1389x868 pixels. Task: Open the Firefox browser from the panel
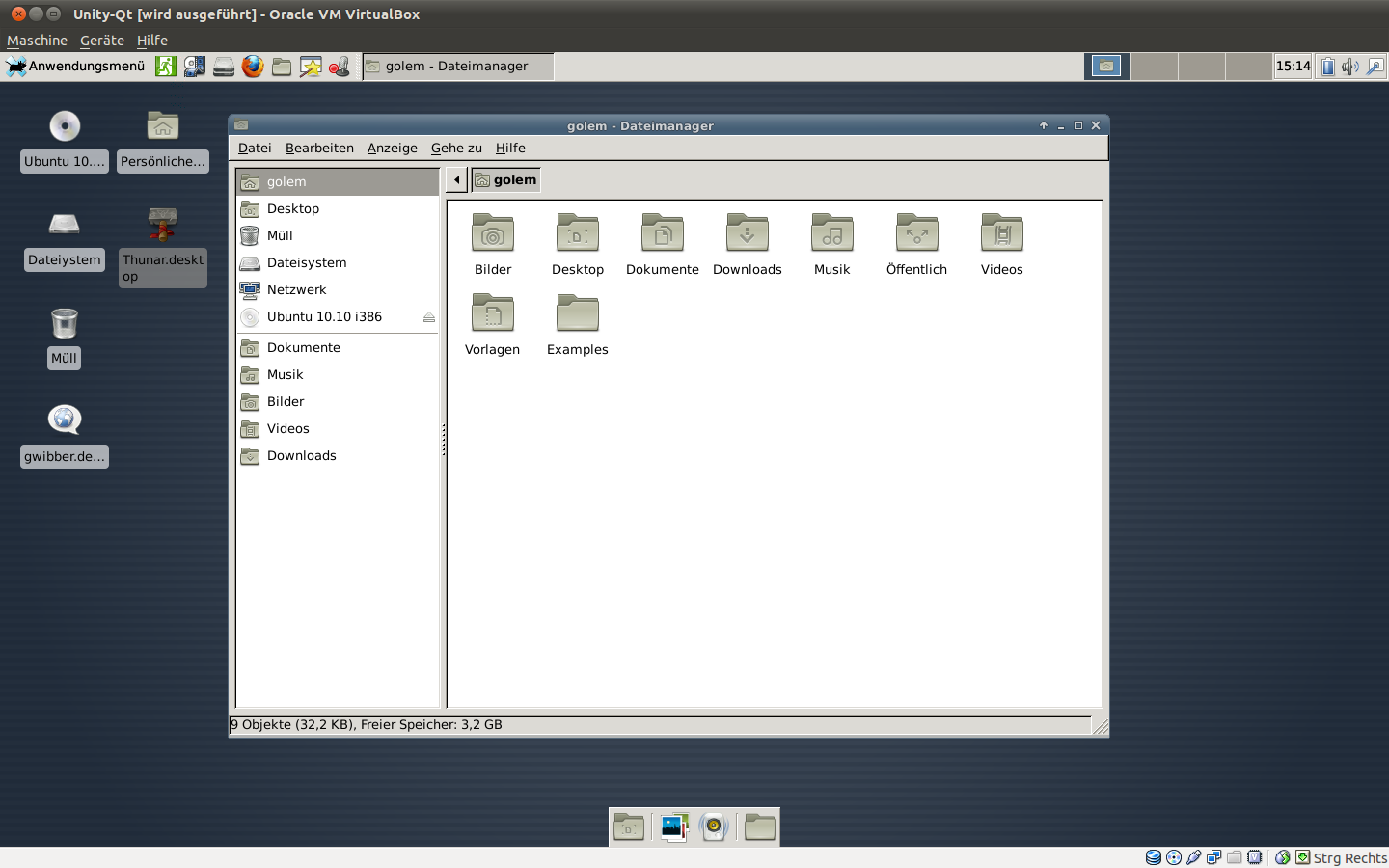click(253, 67)
